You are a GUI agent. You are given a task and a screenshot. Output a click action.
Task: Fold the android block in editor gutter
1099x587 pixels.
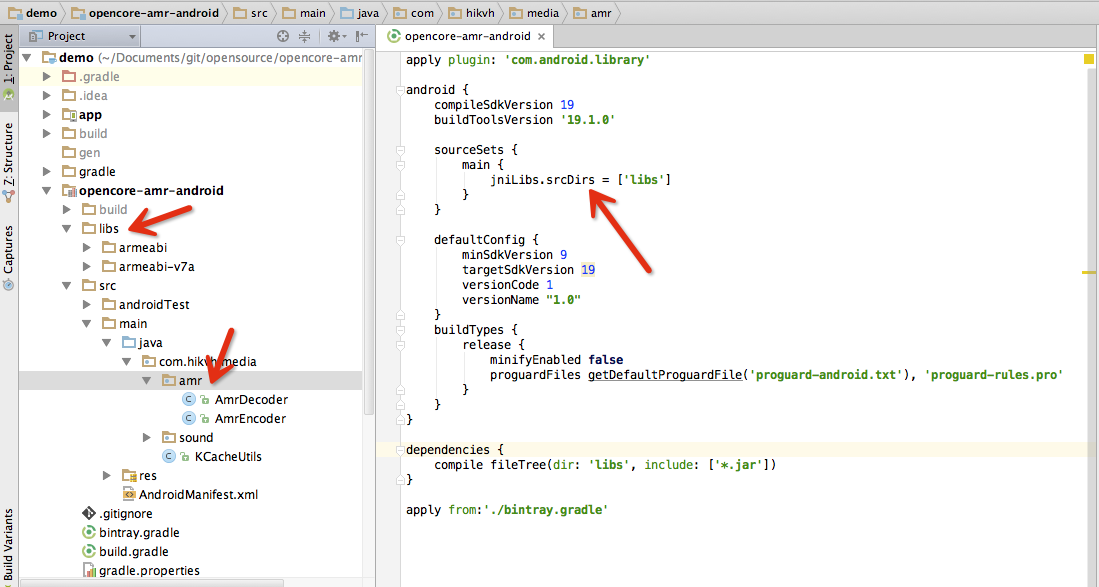[400, 90]
